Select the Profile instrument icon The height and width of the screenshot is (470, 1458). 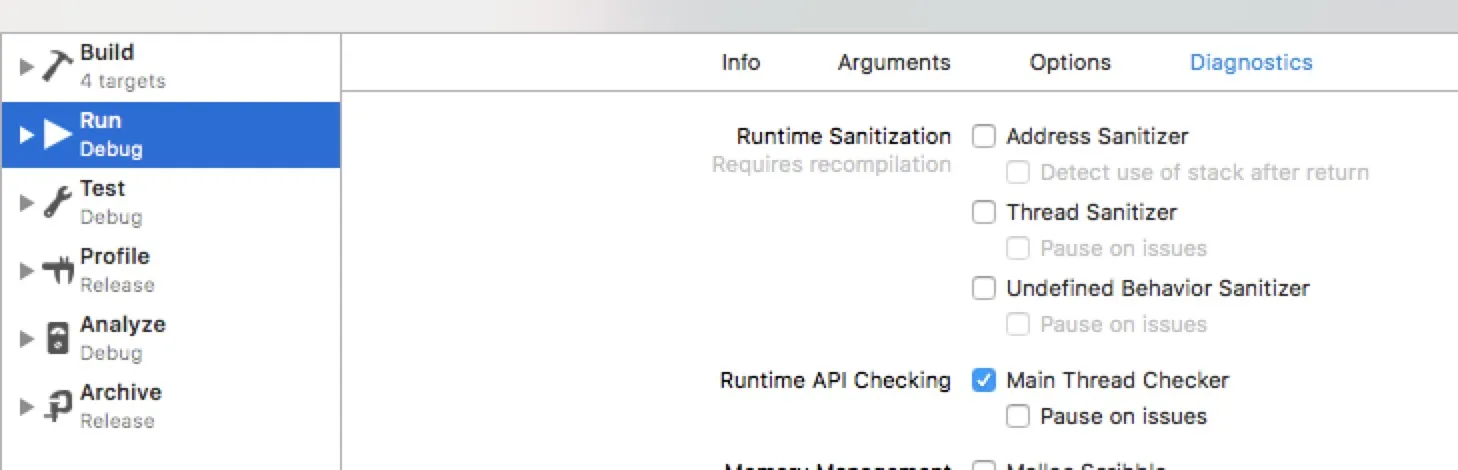click(x=57, y=270)
